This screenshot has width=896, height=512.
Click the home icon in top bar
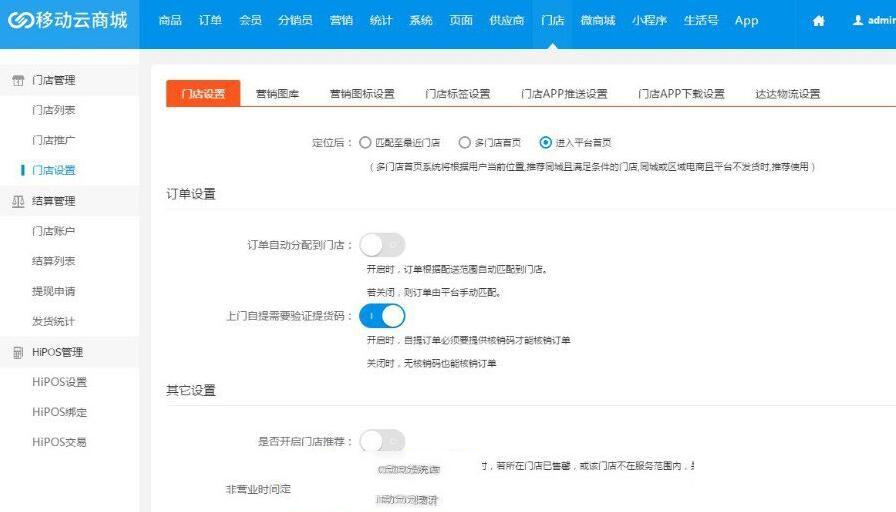point(819,21)
